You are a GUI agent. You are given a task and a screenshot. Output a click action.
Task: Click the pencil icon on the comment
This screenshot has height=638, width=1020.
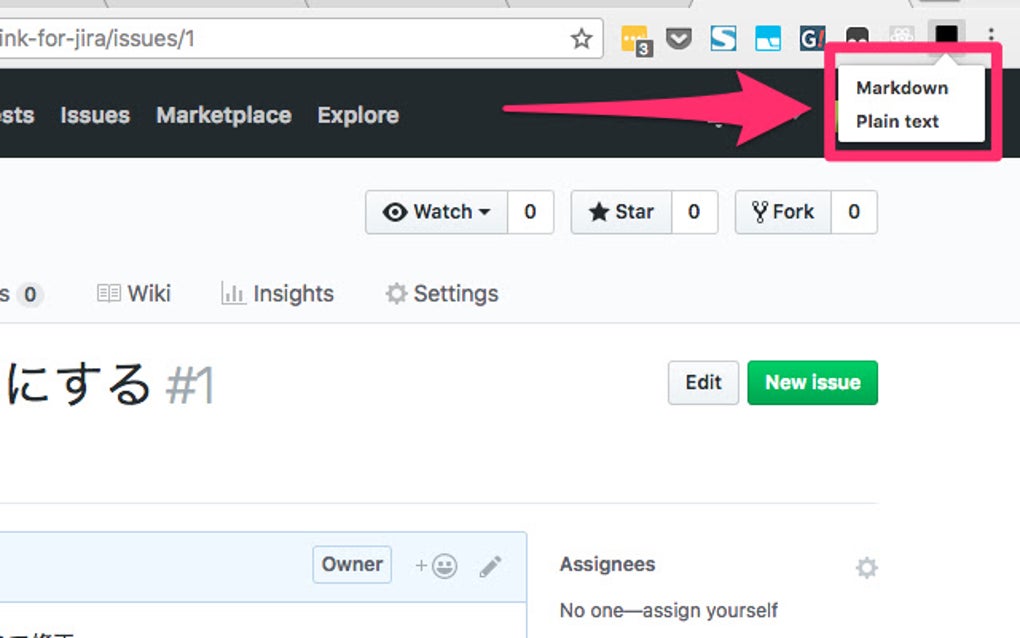coord(490,565)
